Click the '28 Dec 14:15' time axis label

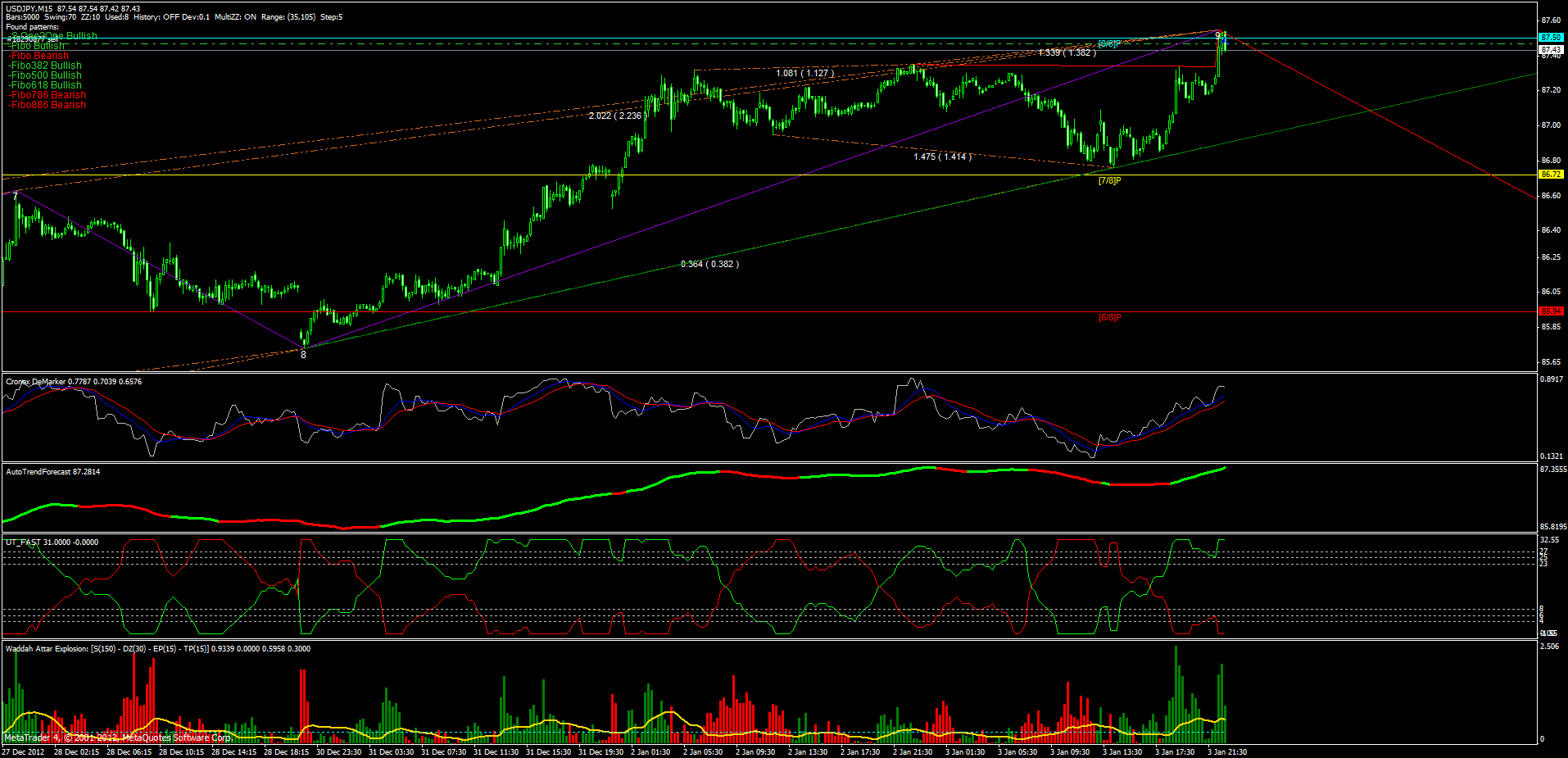point(234,752)
